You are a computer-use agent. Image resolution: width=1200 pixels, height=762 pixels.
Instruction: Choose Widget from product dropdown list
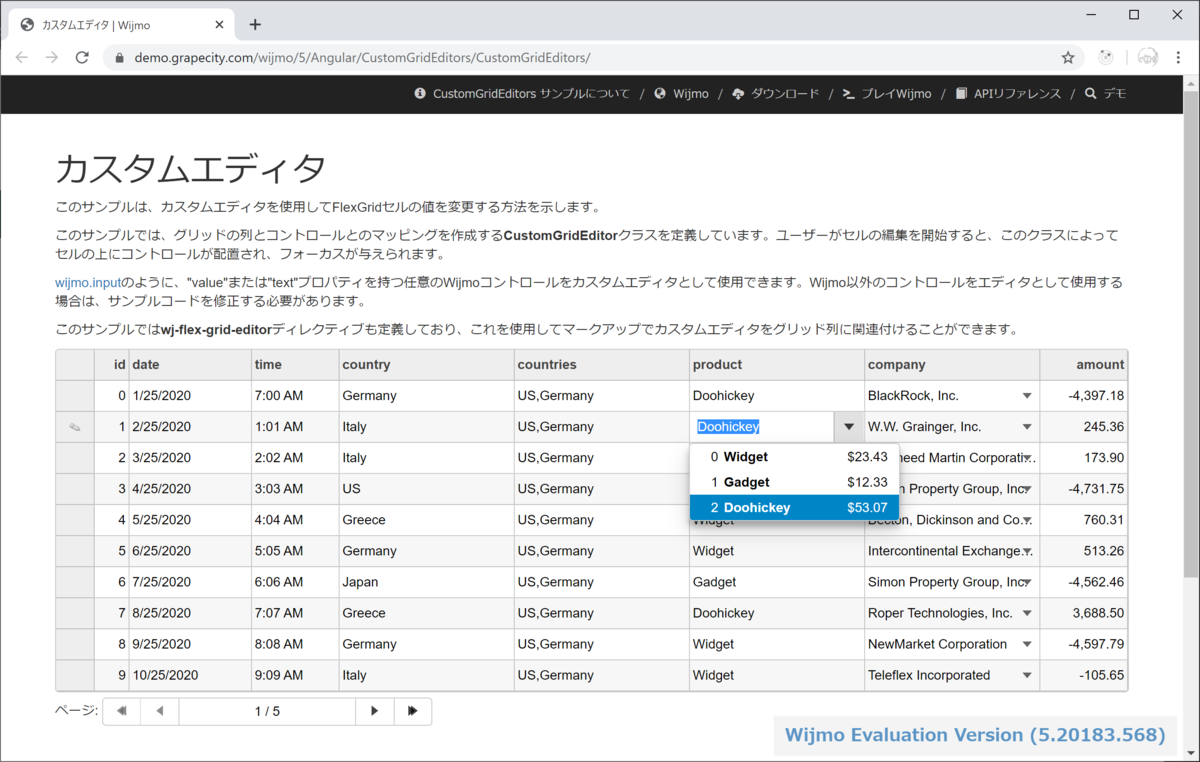pyautogui.click(x=794, y=457)
